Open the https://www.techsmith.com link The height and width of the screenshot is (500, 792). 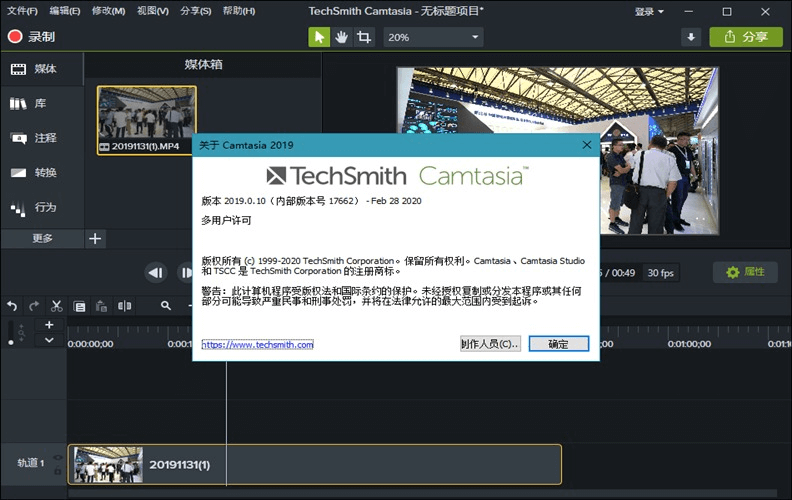click(258, 344)
